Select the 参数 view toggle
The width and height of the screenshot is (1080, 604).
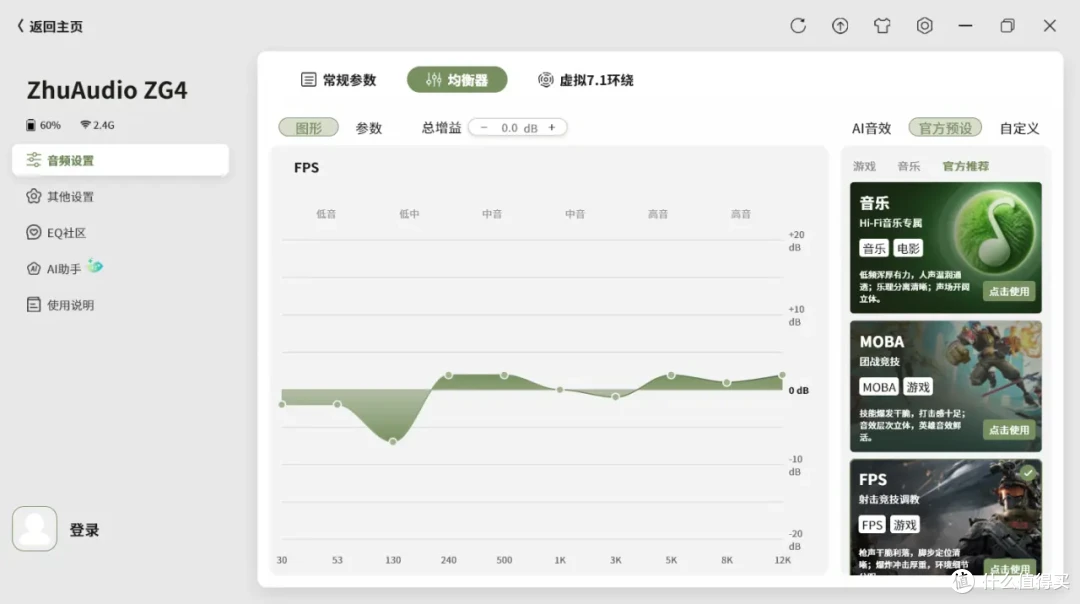tap(368, 128)
